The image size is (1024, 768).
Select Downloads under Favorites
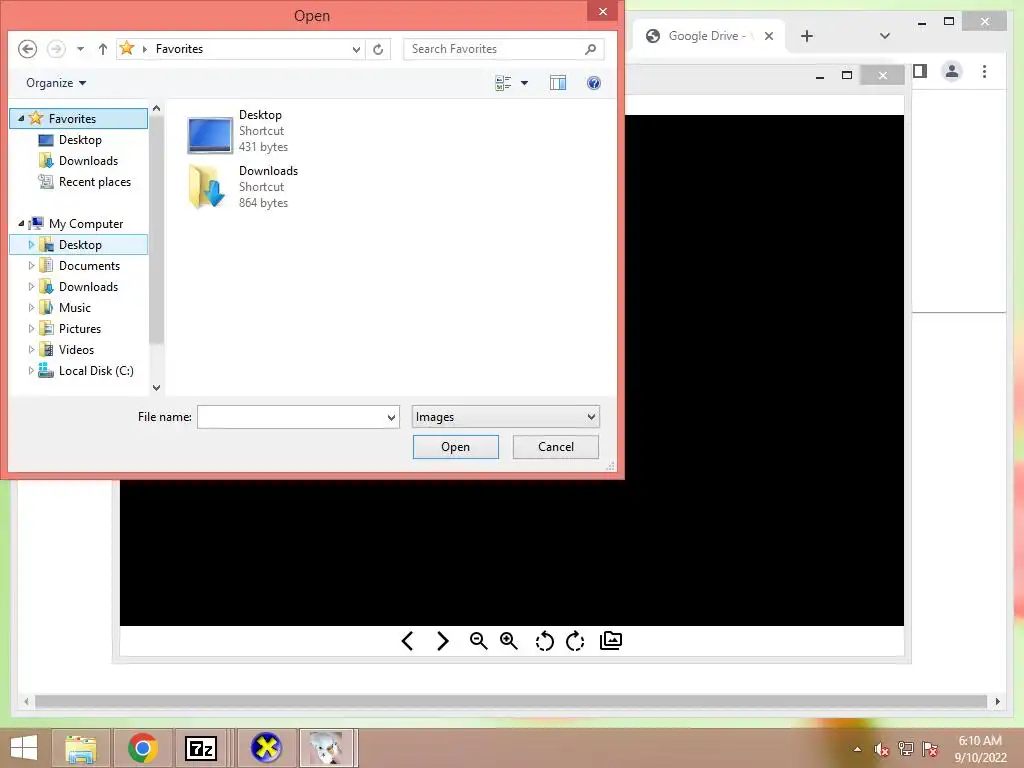tap(88, 161)
